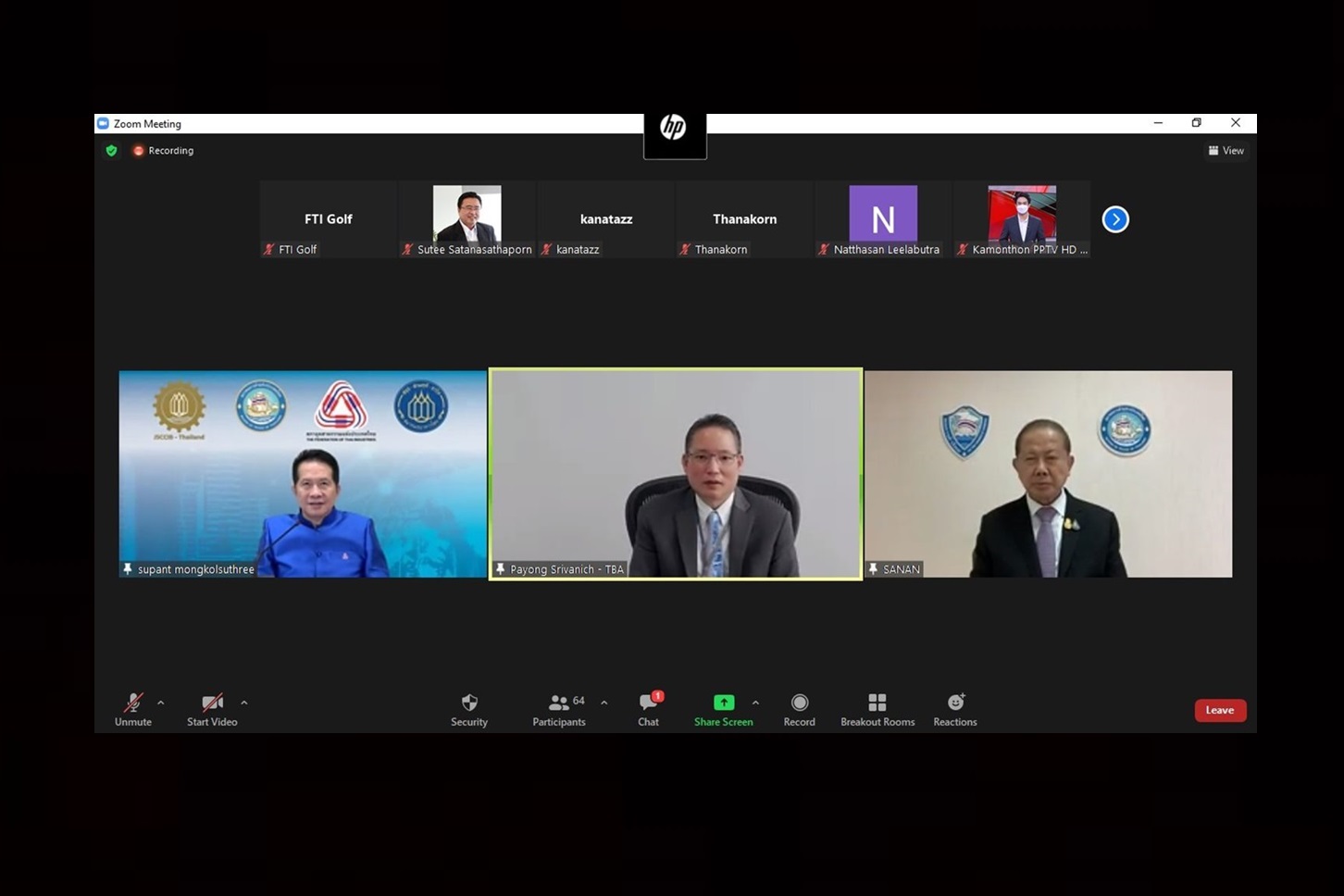The height and width of the screenshot is (896, 1344).
Task: Show next participants with the blue arrow
Action: click(1115, 219)
